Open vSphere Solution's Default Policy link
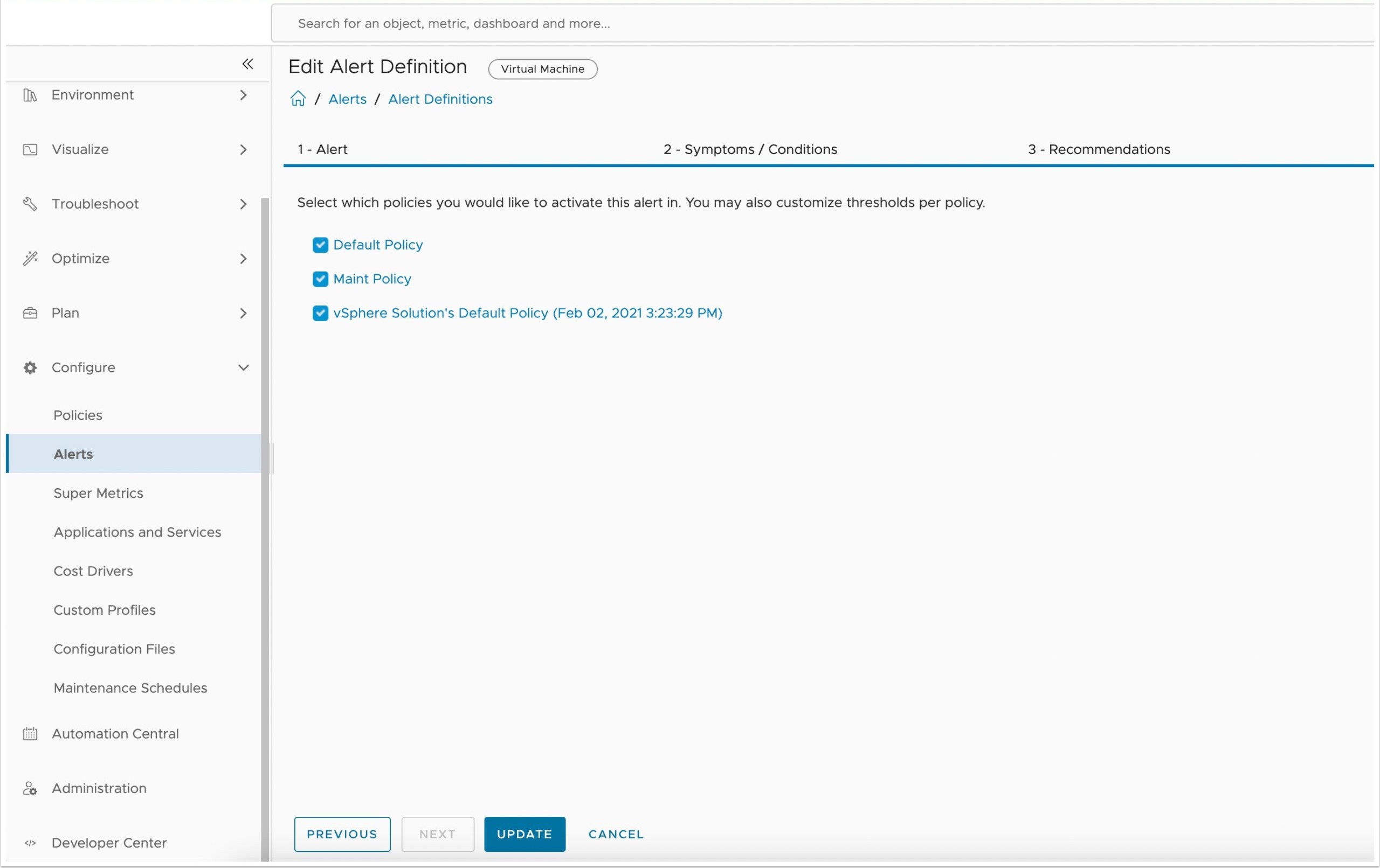This screenshot has height=868, width=1380. tap(528, 313)
